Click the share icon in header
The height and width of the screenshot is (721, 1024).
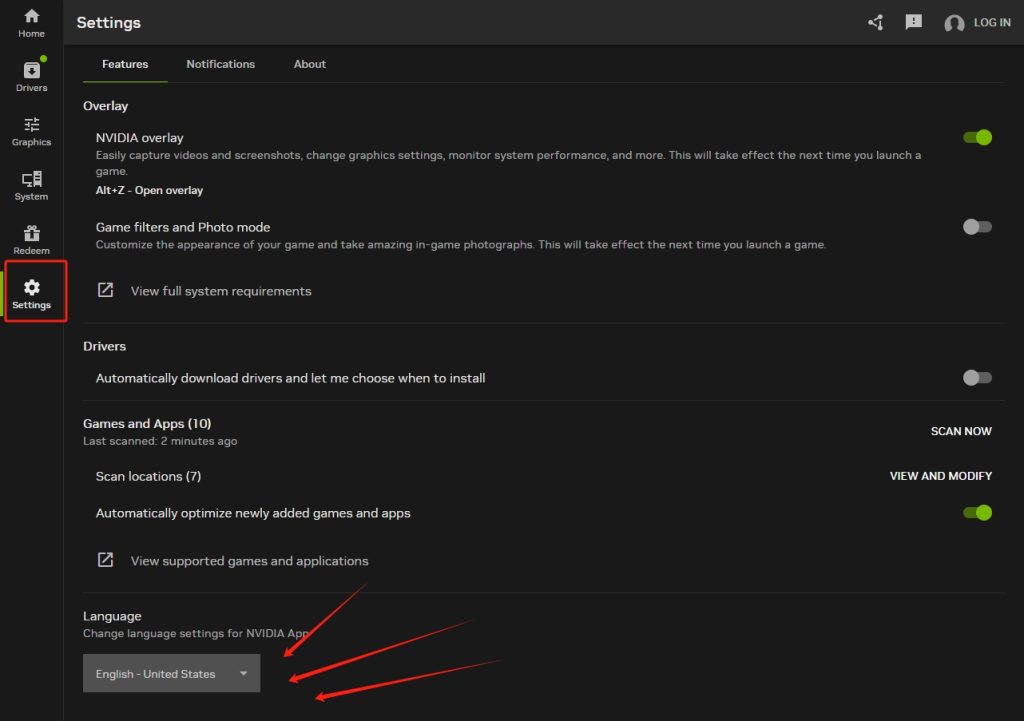pyautogui.click(x=875, y=23)
